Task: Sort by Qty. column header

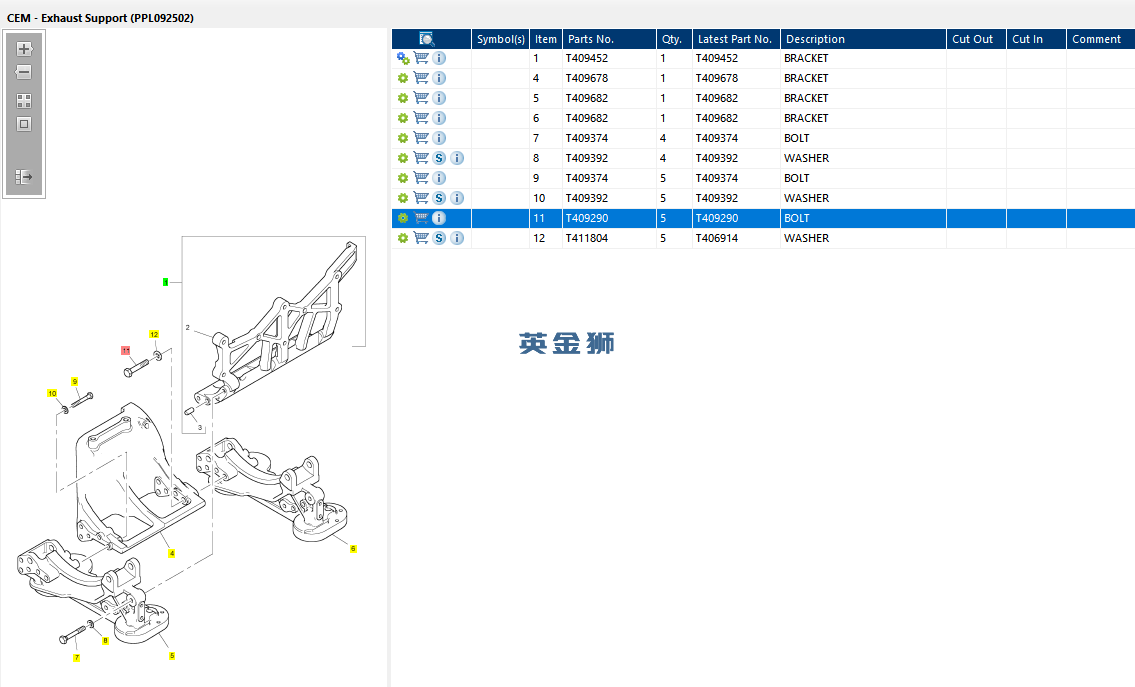Action: click(675, 39)
